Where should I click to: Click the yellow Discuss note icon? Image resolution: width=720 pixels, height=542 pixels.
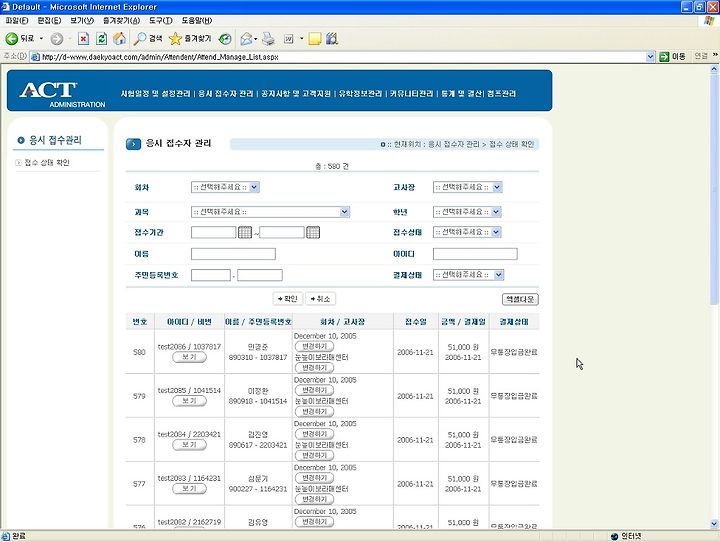point(315,39)
